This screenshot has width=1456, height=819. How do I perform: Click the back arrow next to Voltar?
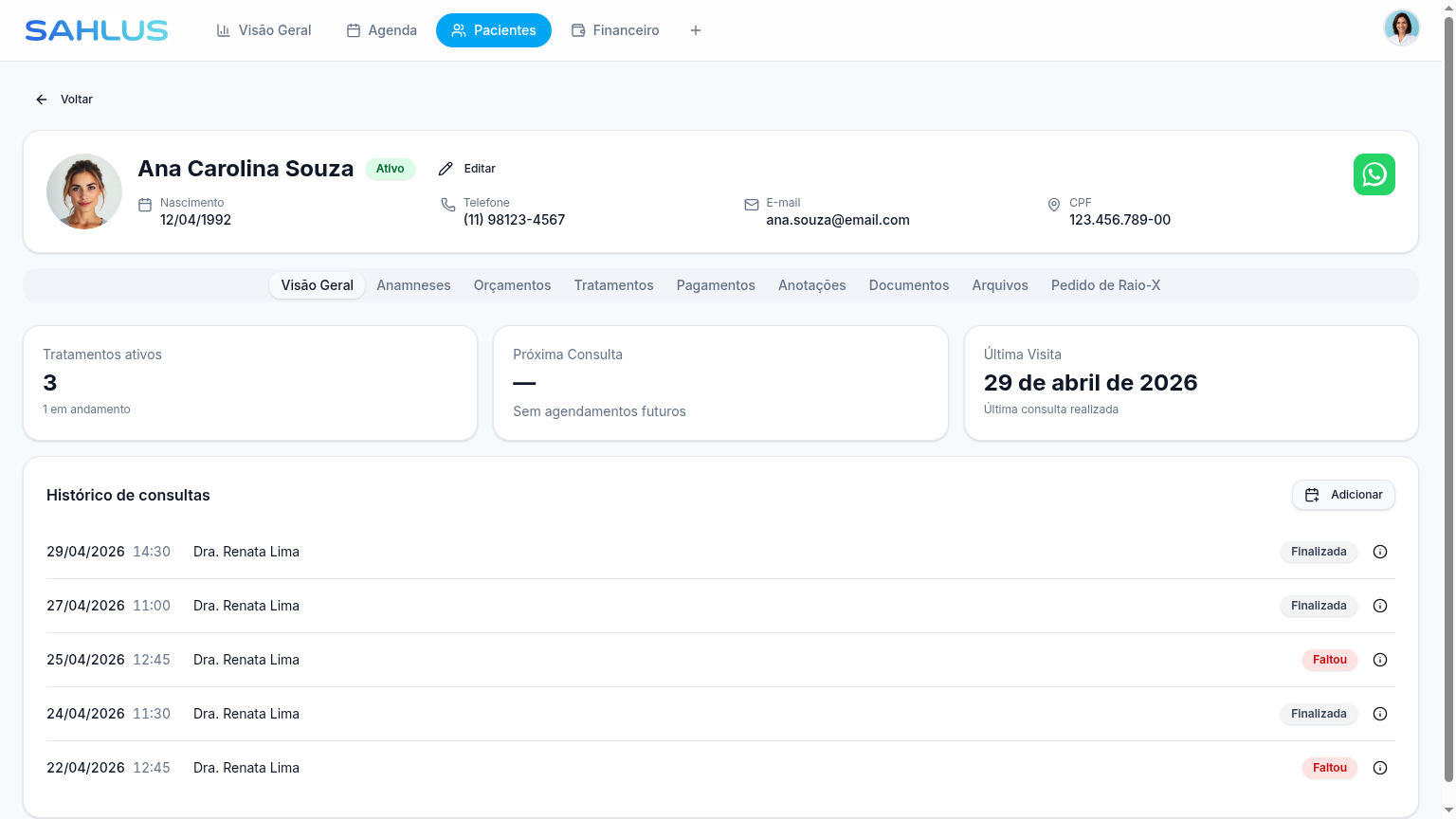(42, 100)
